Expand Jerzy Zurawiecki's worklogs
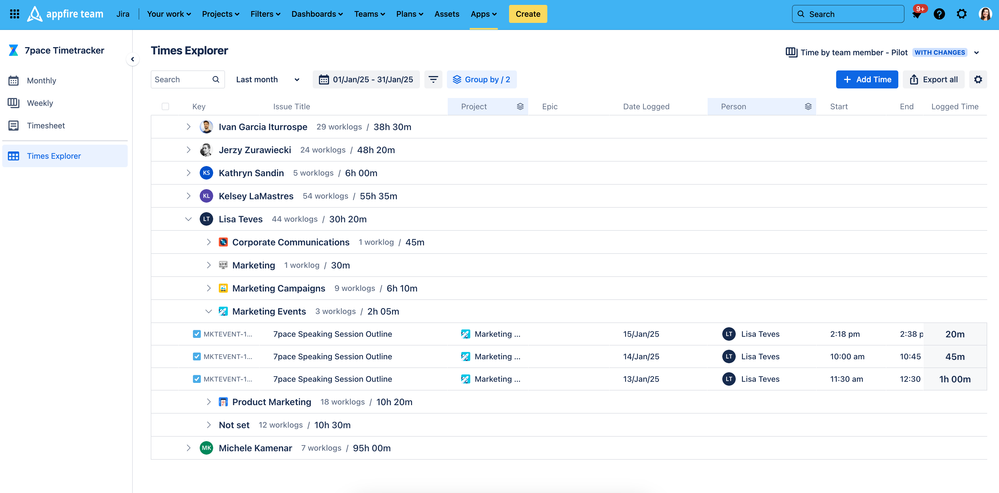The image size is (999, 493). (x=189, y=150)
